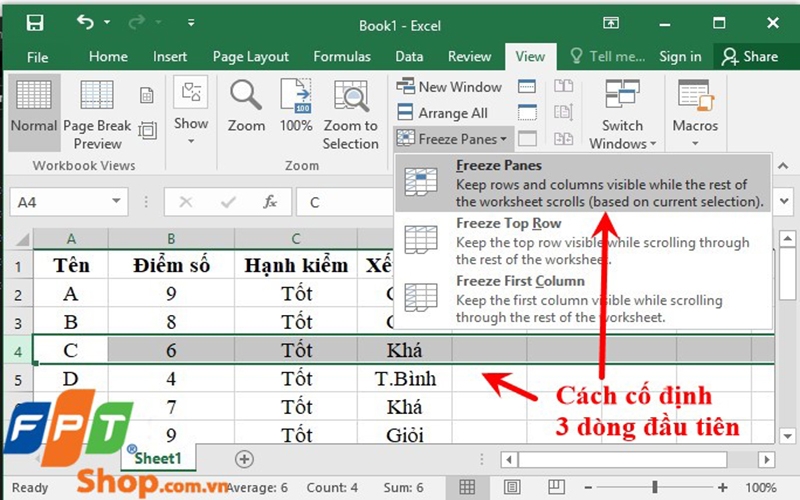The image size is (800, 500).
Task: Open the Undo history dropdown arrow
Action: (x=107, y=22)
